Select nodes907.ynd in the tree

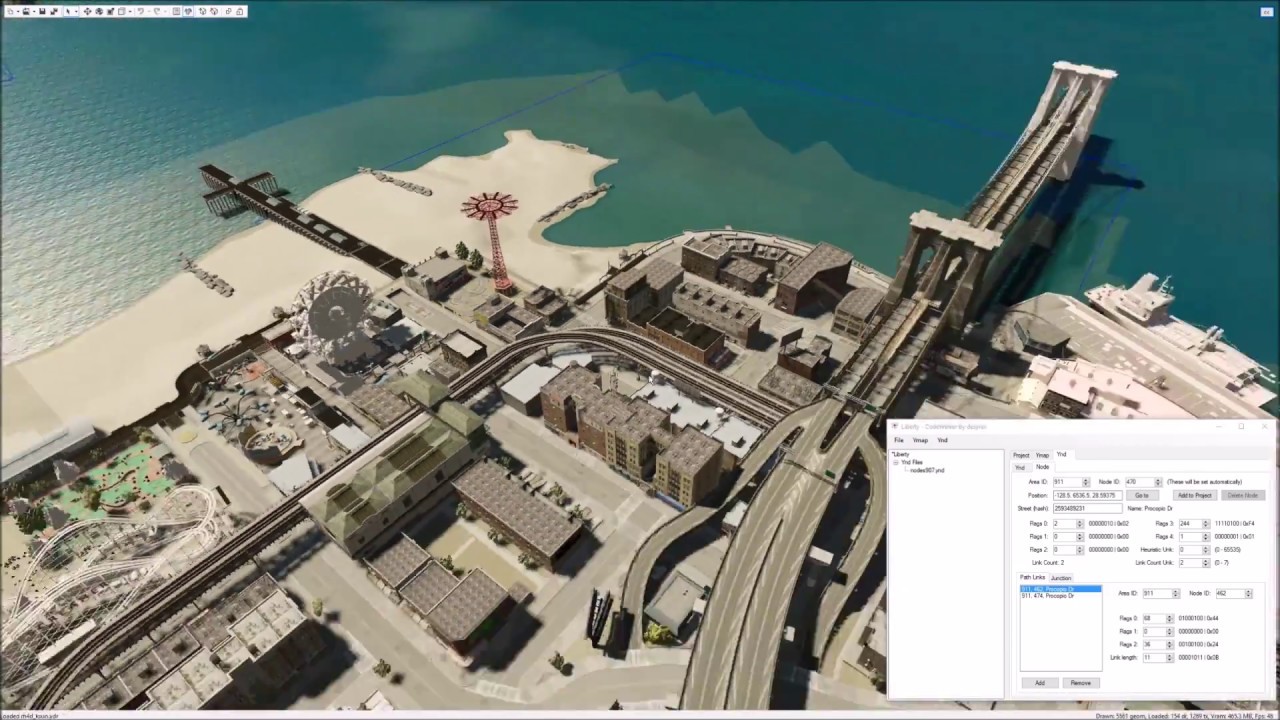click(x=927, y=470)
